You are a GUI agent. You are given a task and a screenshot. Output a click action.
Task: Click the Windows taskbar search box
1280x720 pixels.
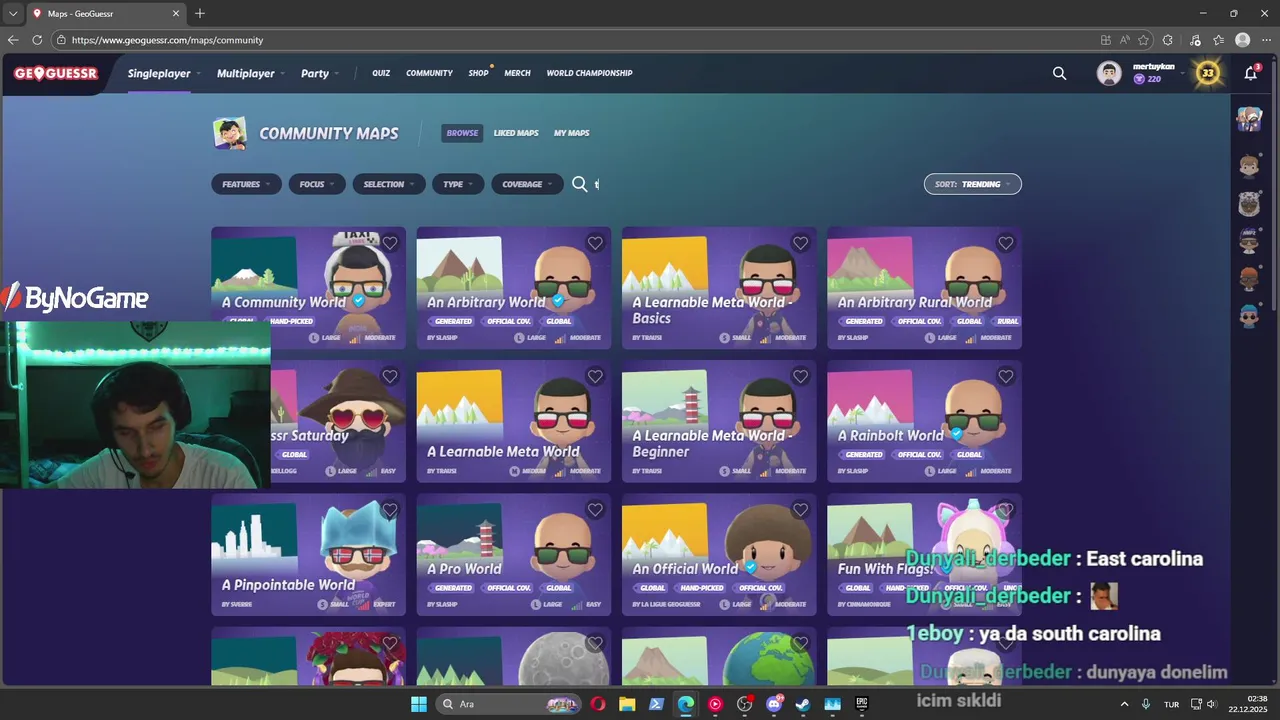tap(509, 704)
